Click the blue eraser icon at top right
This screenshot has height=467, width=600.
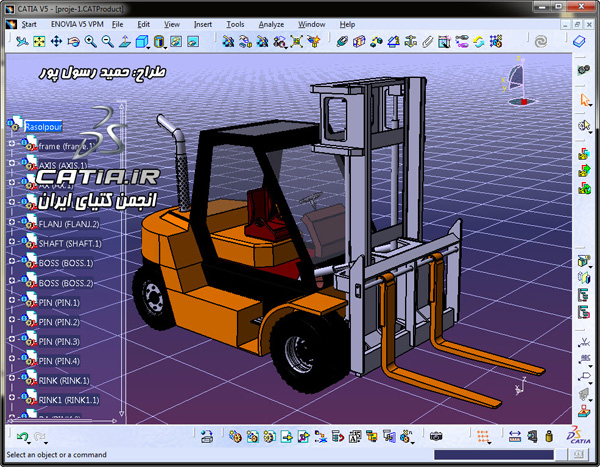click(x=579, y=41)
